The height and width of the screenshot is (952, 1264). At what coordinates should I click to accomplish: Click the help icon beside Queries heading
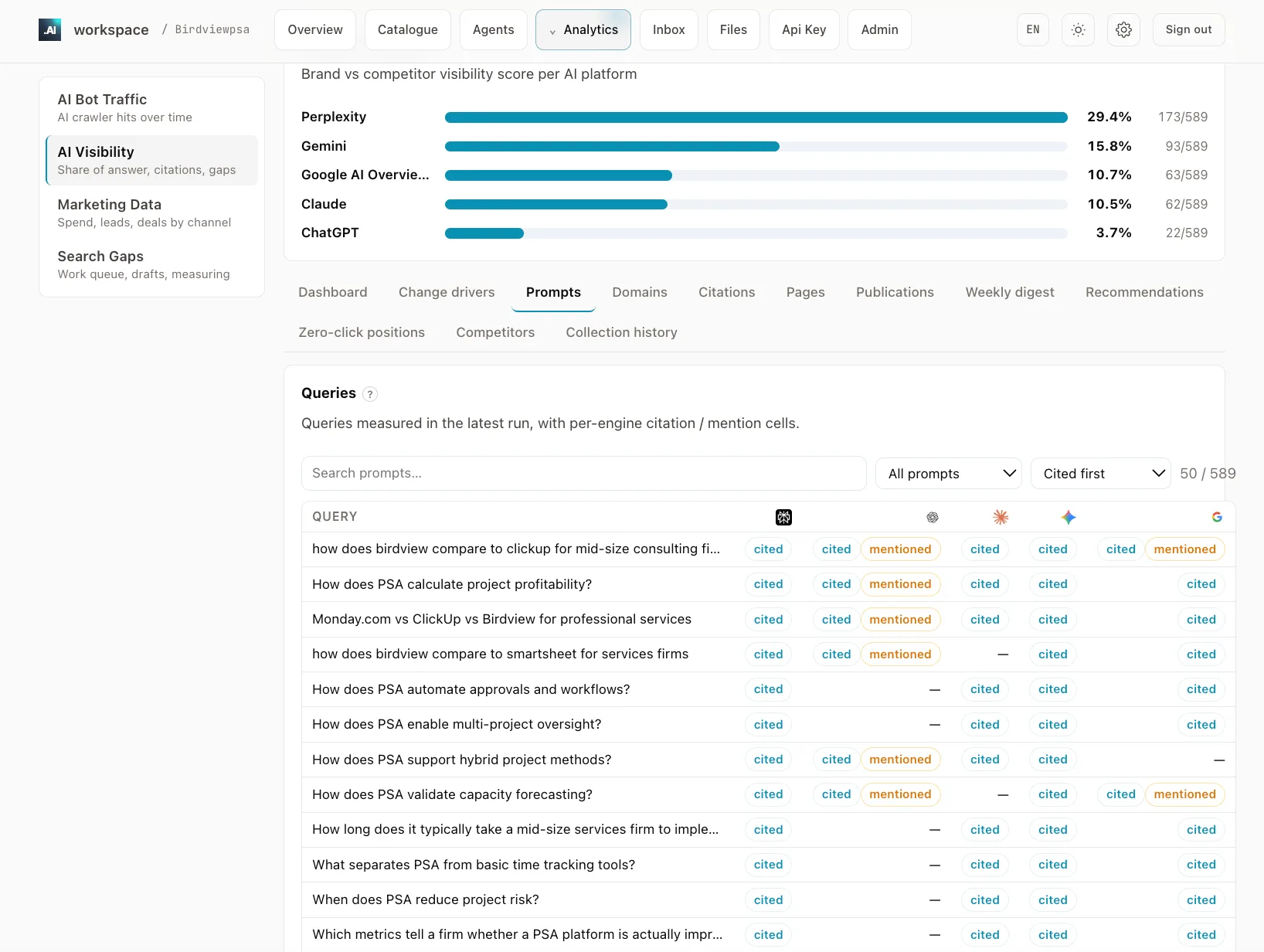[370, 394]
